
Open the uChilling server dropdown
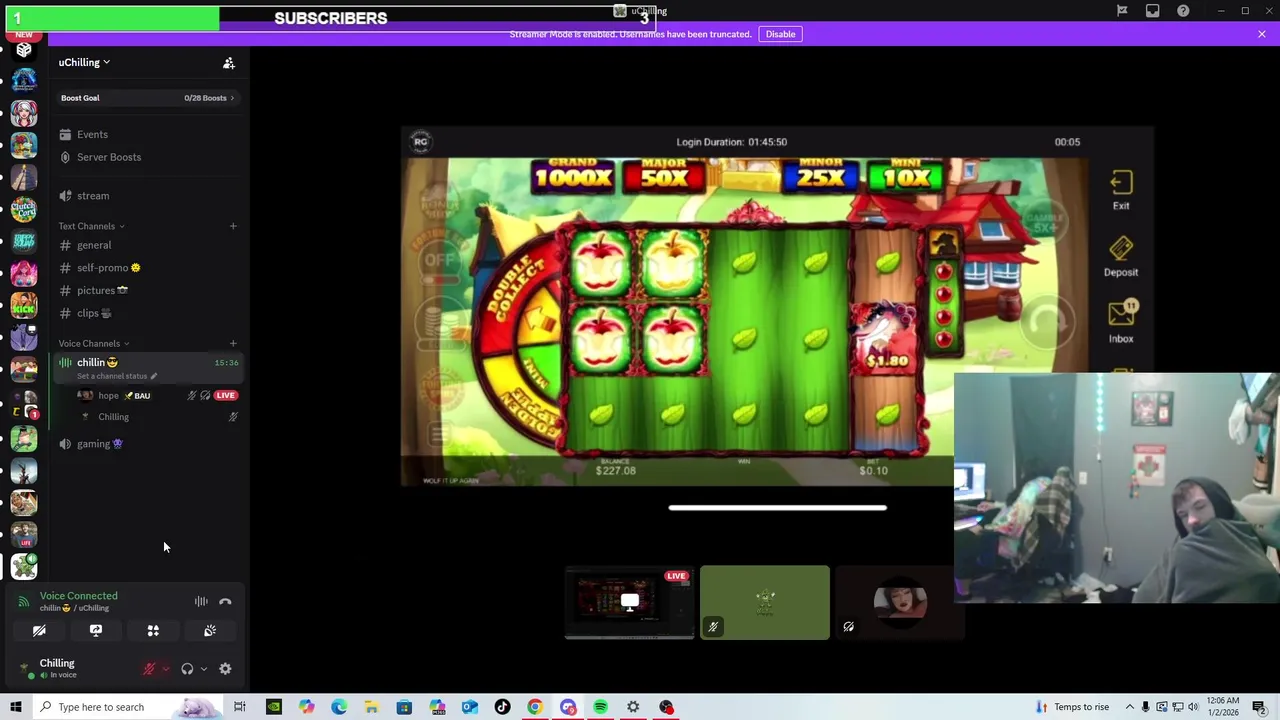(84, 62)
